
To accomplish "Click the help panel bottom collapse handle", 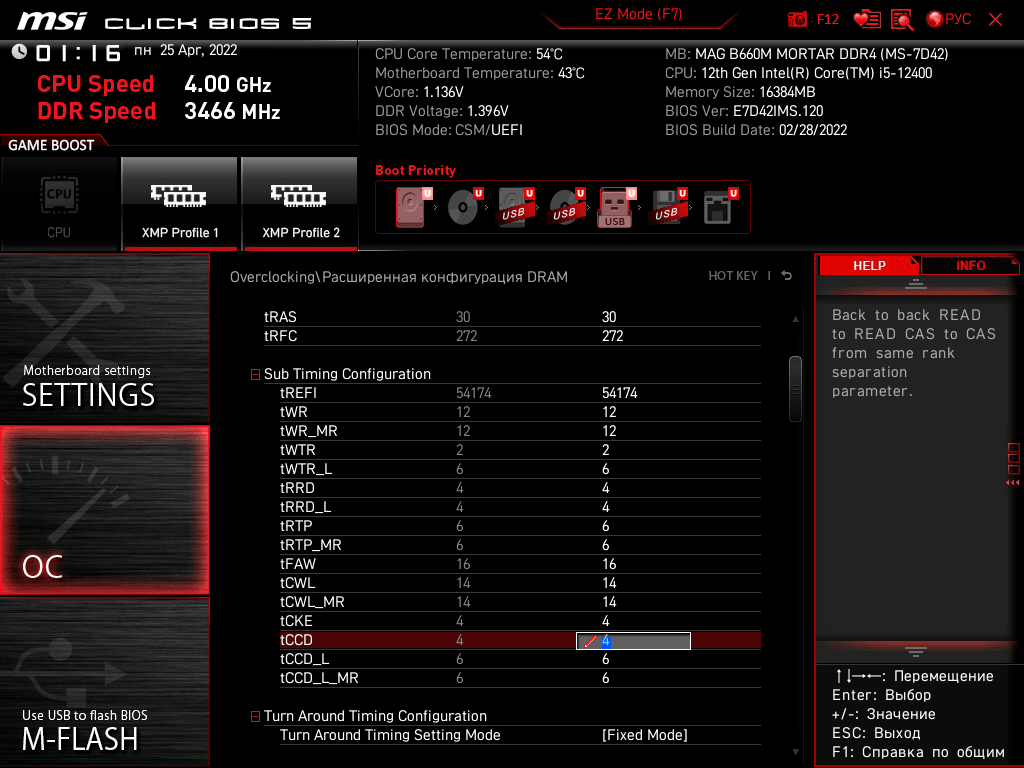I will pyautogui.click(x=916, y=652).
